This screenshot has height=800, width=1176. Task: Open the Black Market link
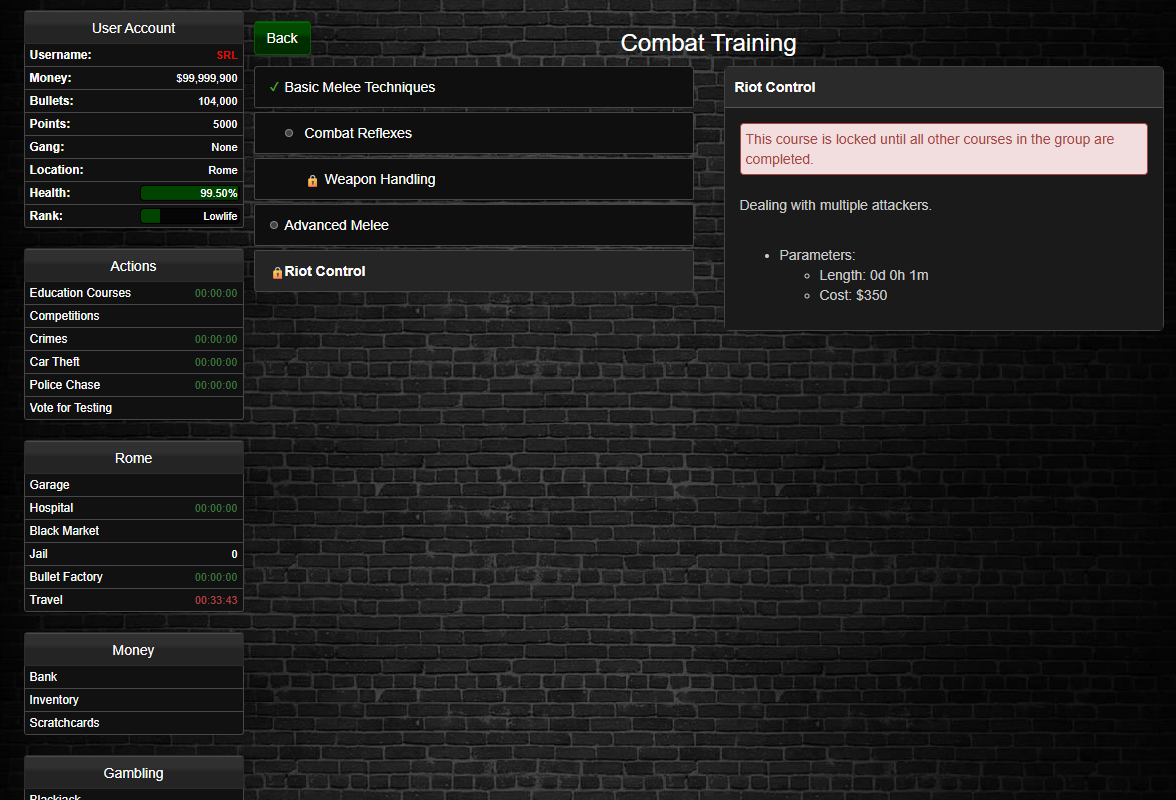tap(65, 531)
